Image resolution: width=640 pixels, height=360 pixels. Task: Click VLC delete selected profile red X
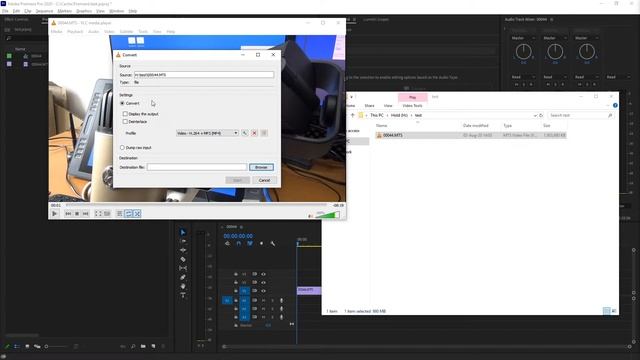[254, 133]
